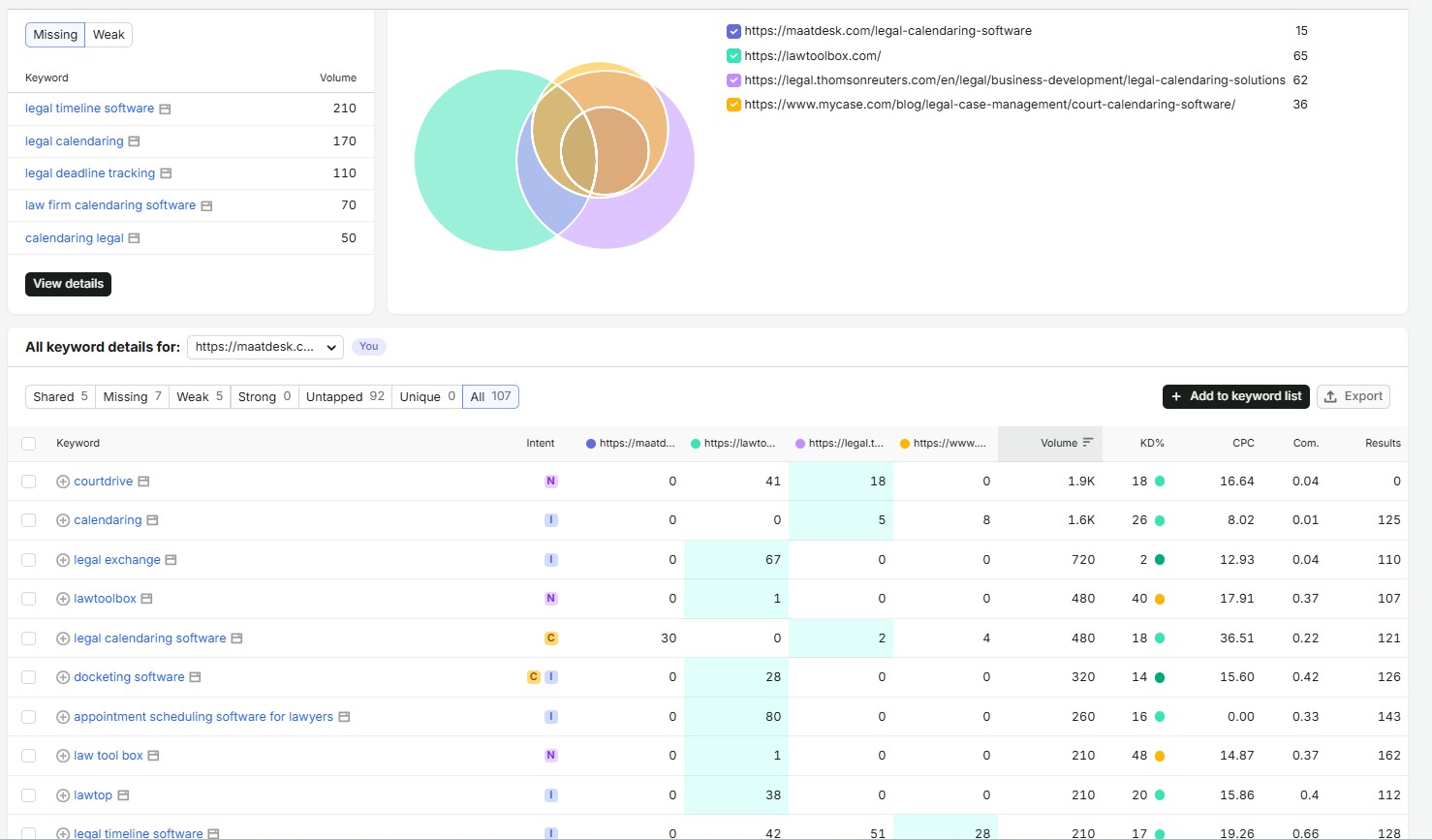Viewport: 1432px width, 840px height.
Task: Toggle the mycase.com legend checkbox
Action: coord(733,105)
